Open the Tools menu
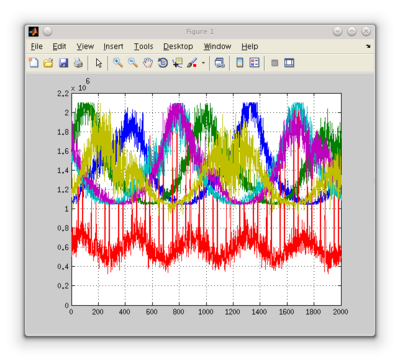 (143, 46)
